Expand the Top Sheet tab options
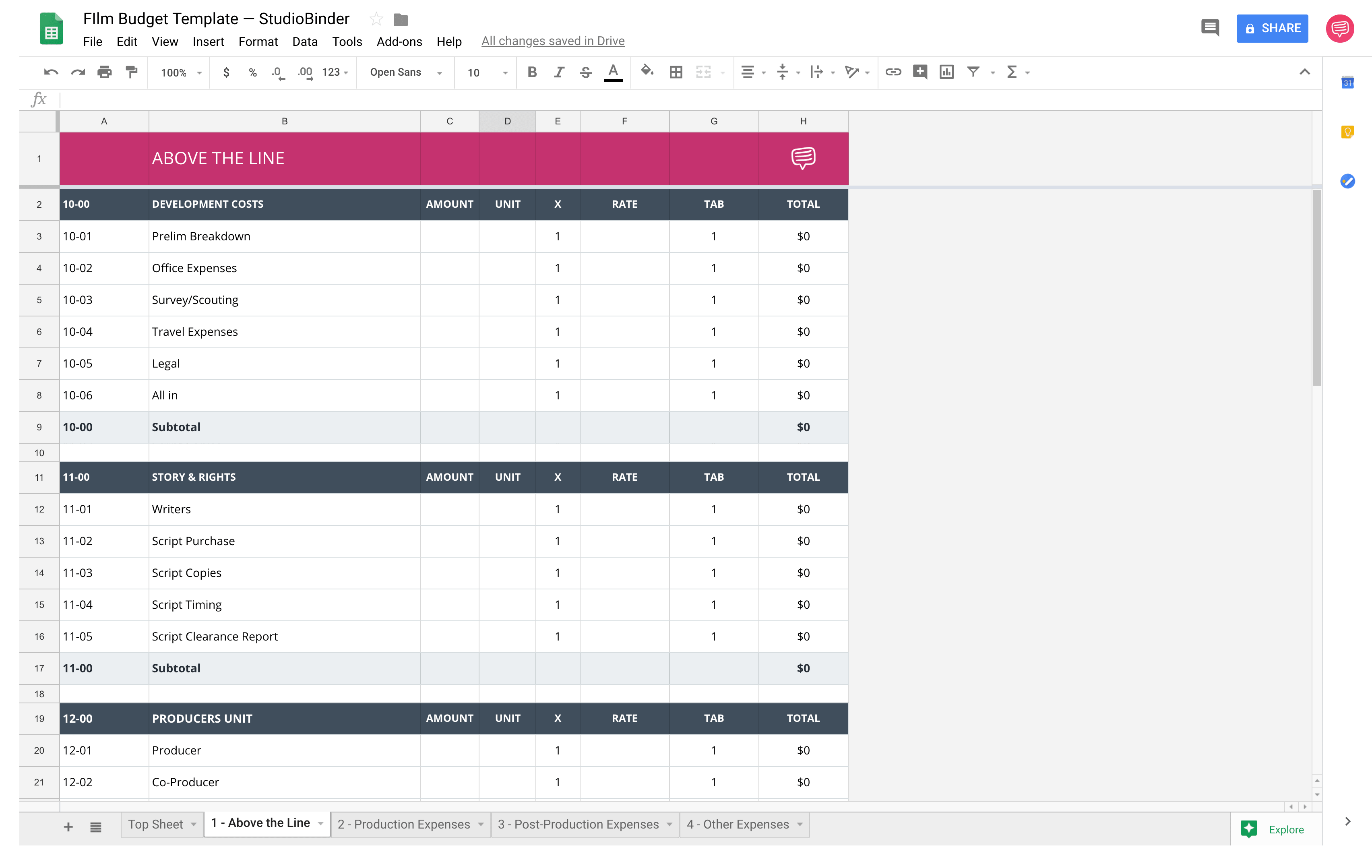1372x868 pixels. (193, 824)
